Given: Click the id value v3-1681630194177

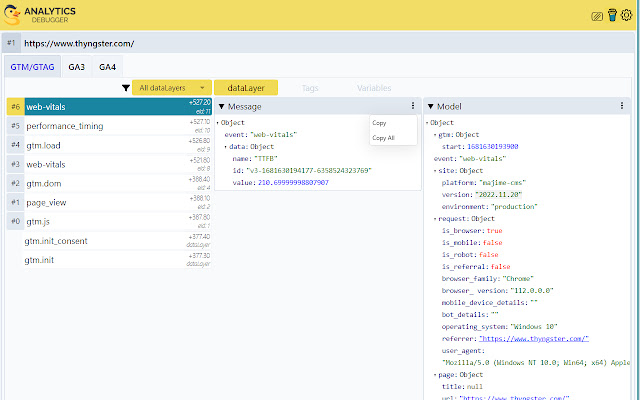Looking at the screenshot, I should coord(309,171).
